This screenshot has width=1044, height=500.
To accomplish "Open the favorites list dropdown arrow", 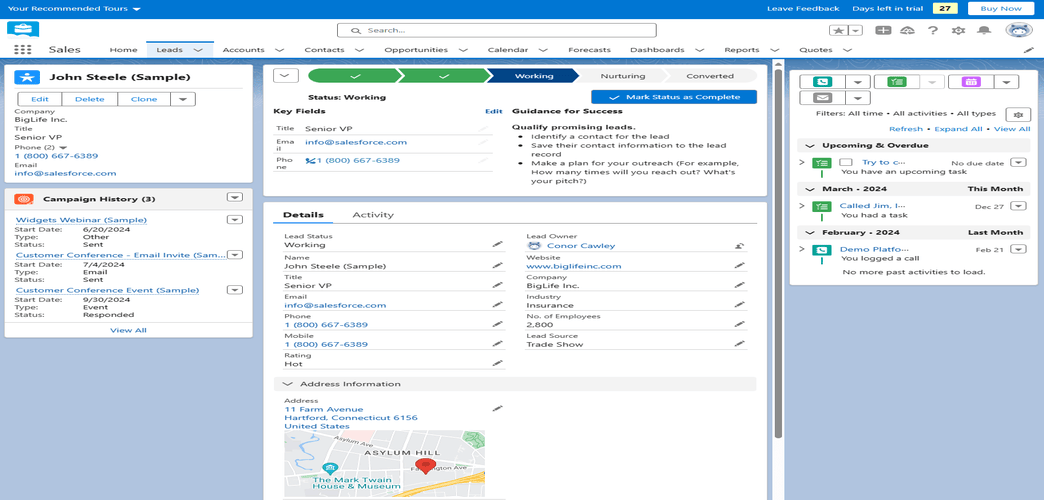I will coord(856,30).
